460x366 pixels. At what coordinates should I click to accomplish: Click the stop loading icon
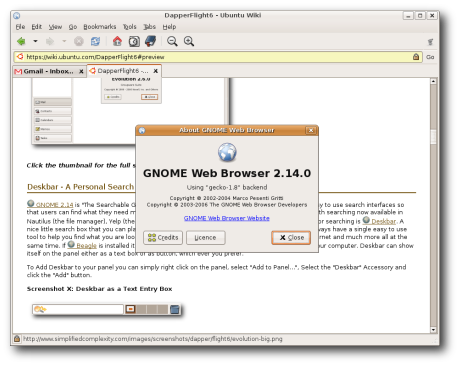[79, 41]
